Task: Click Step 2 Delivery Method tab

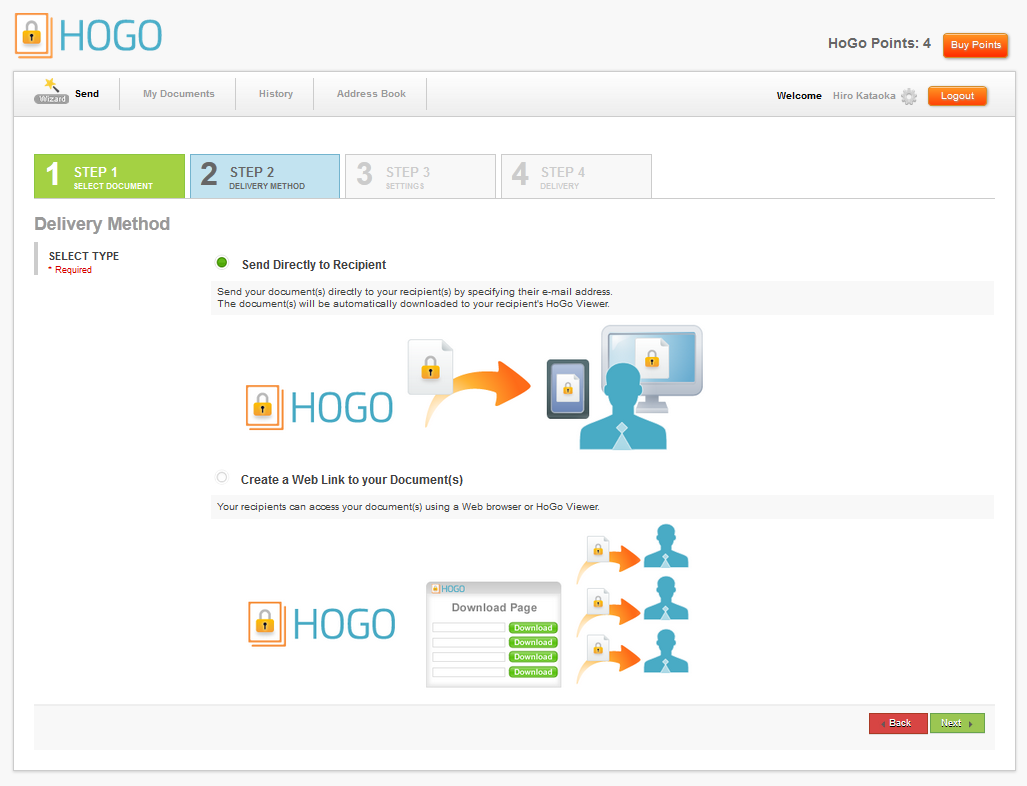Action: coord(265,177)
